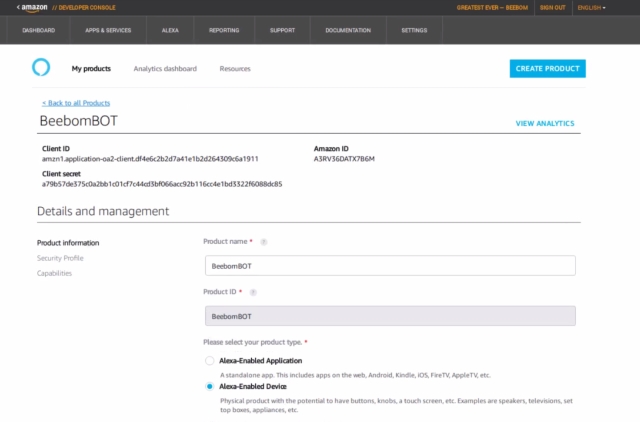Image resolution: width=640 pixels, height=422 pixels.
Task: Click the Details and management heading
Action: click(103, 211)
